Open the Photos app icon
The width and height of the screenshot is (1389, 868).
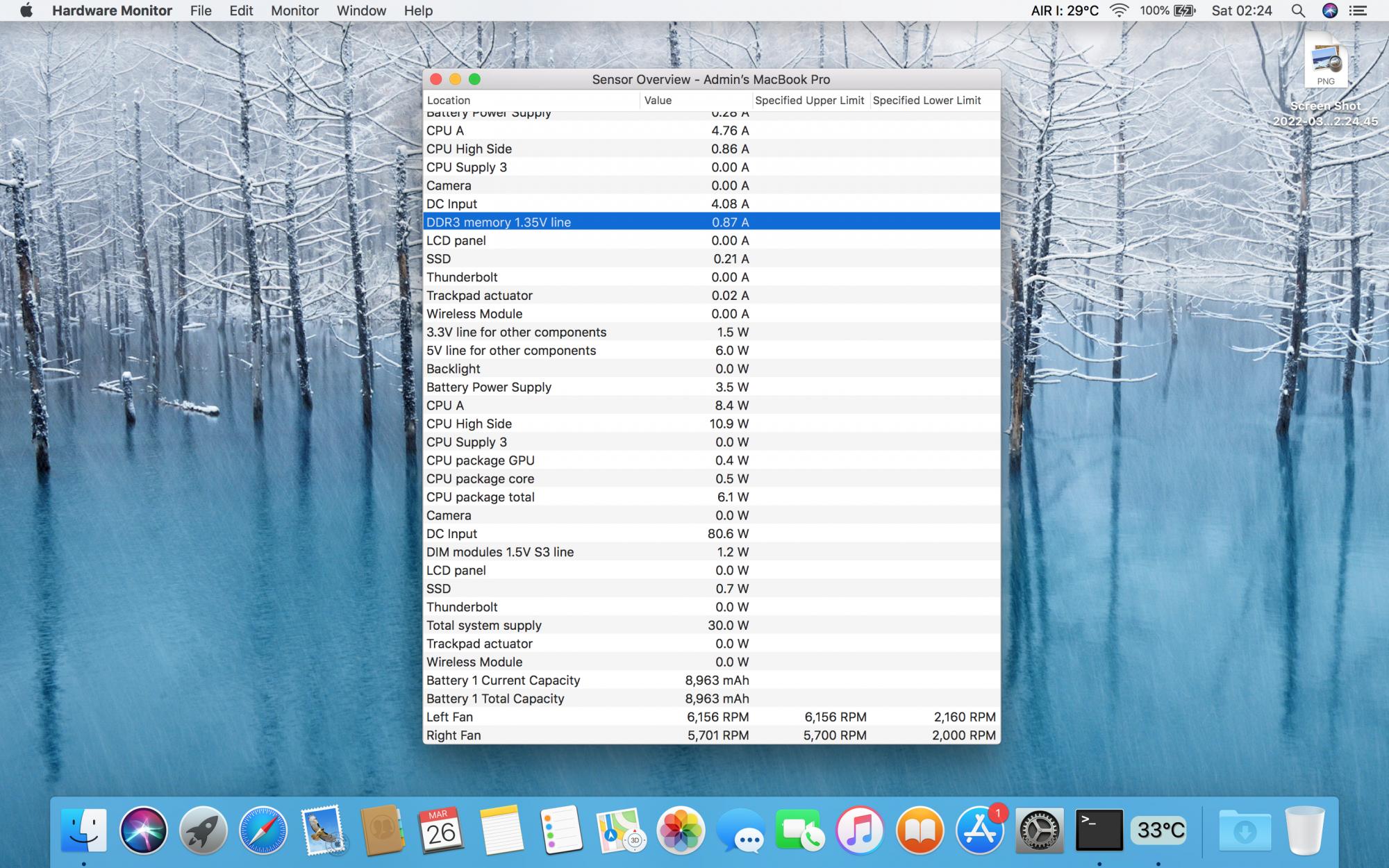(x=681, y=831)
